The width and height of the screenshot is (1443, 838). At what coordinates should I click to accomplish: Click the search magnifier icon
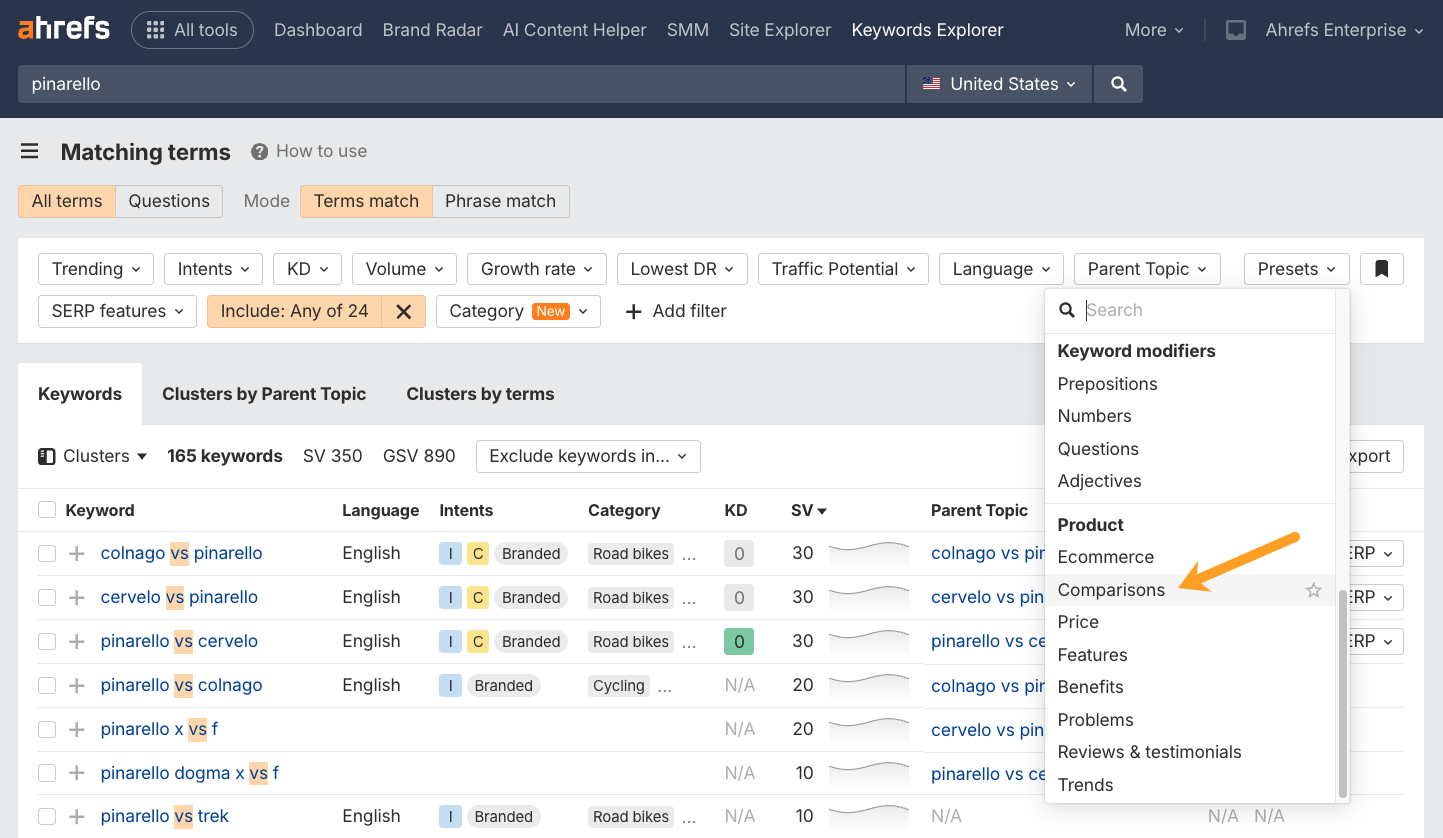[1118, 84]
